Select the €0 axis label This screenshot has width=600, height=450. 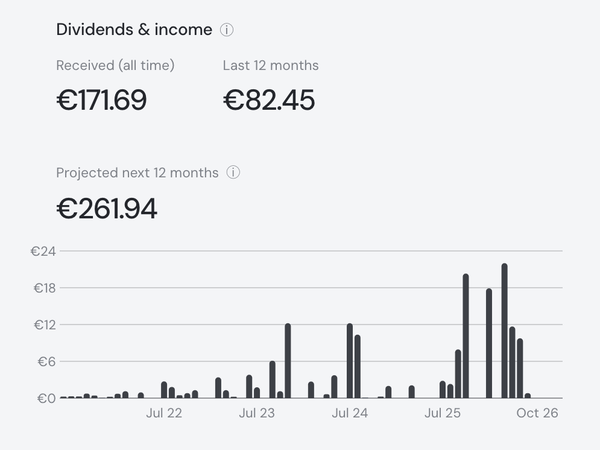coord(47,398)
